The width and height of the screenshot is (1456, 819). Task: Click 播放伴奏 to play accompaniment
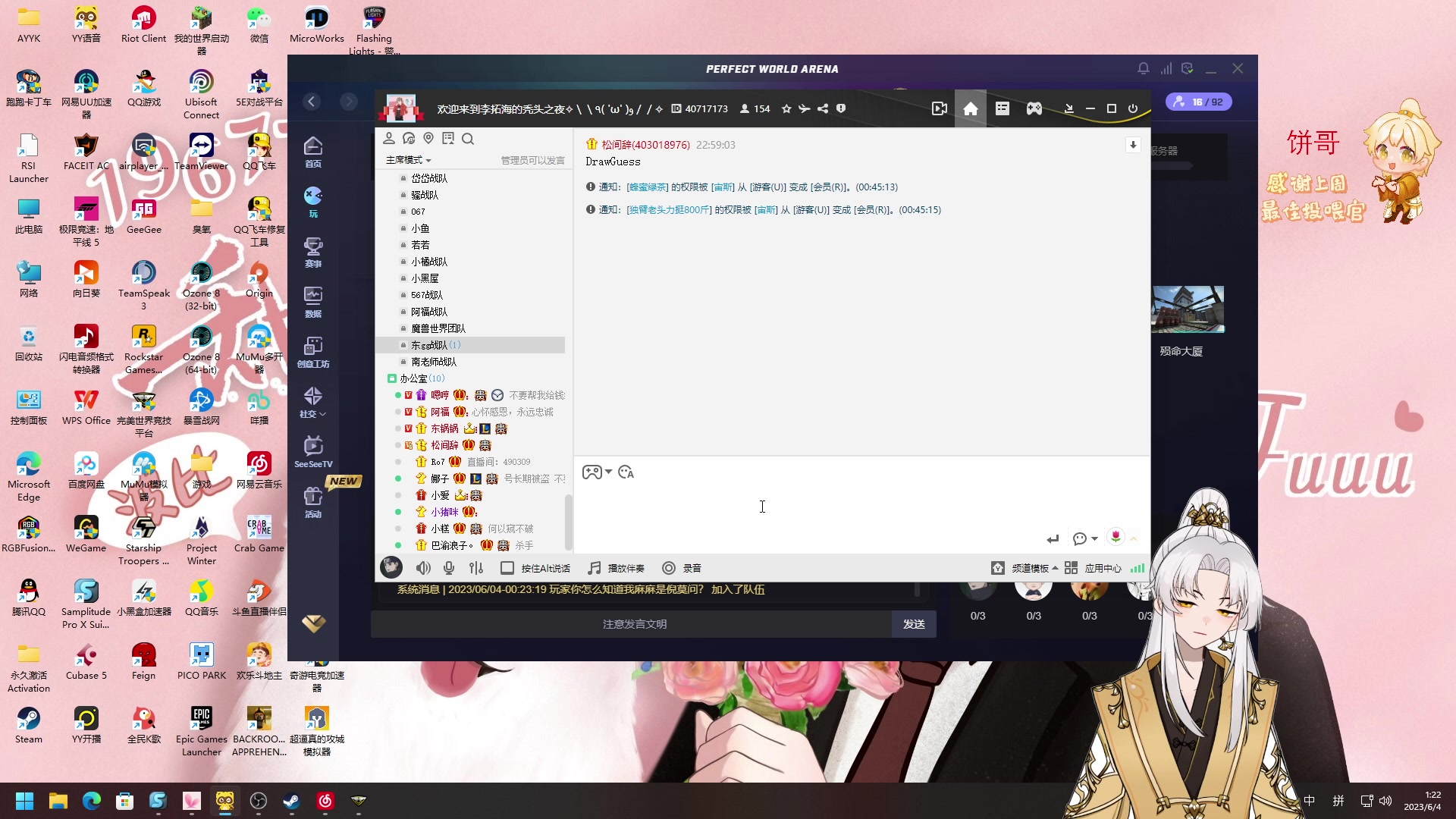[617, 568]
